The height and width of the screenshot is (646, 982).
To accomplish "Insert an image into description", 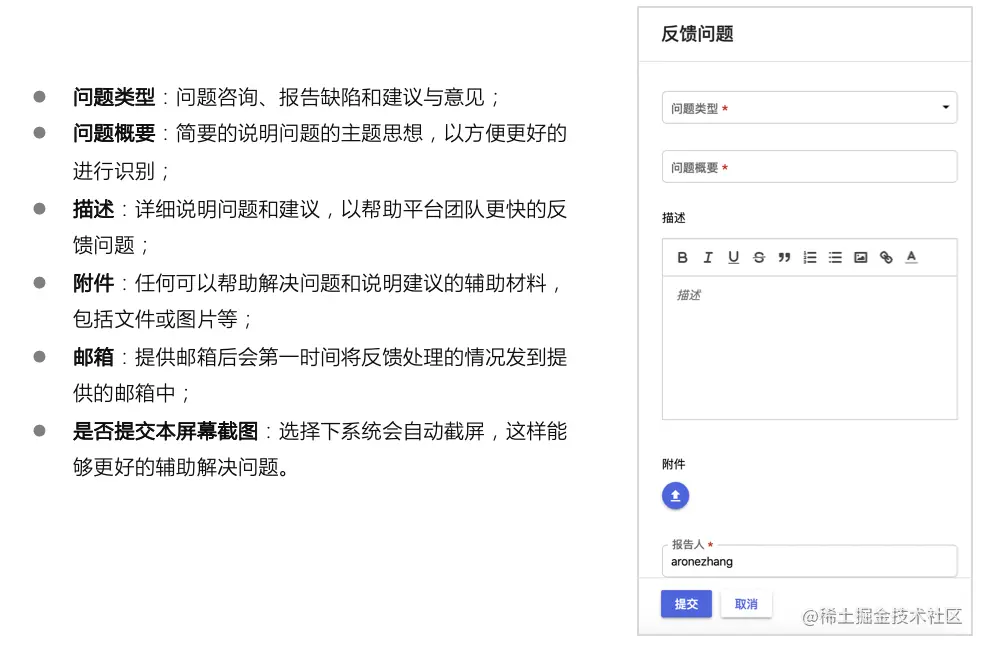I will [x=861, y=258].
